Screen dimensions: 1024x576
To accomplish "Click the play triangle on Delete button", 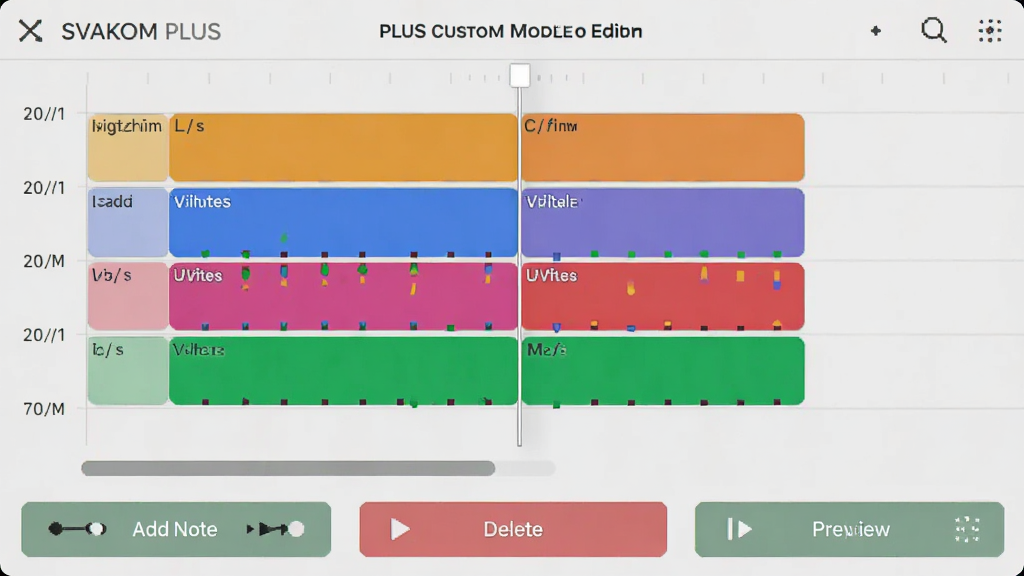I will coord(400,529).
